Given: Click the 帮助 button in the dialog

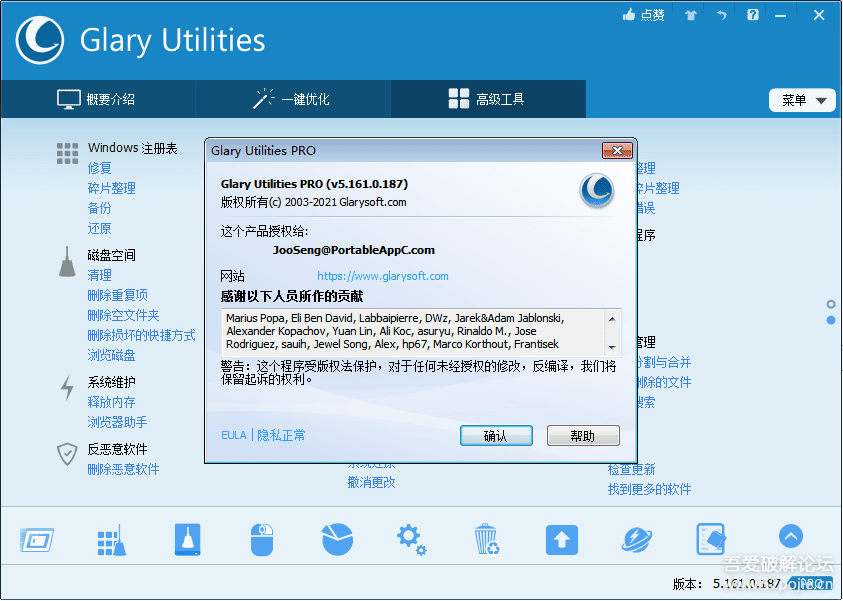Looking at the screenshot, I should click(x=583, y=435).
